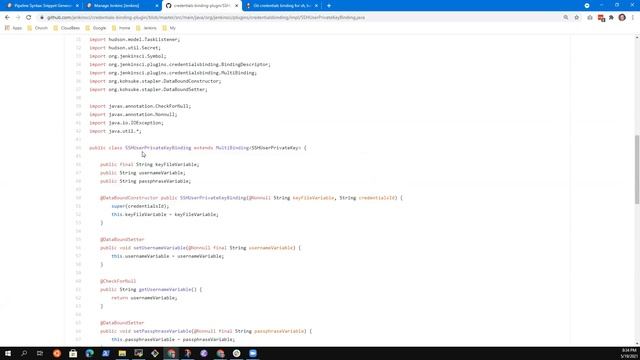Screen dimensions: 640x360
Task: Click MultiBinding in the extends clause
Action: 232,148
